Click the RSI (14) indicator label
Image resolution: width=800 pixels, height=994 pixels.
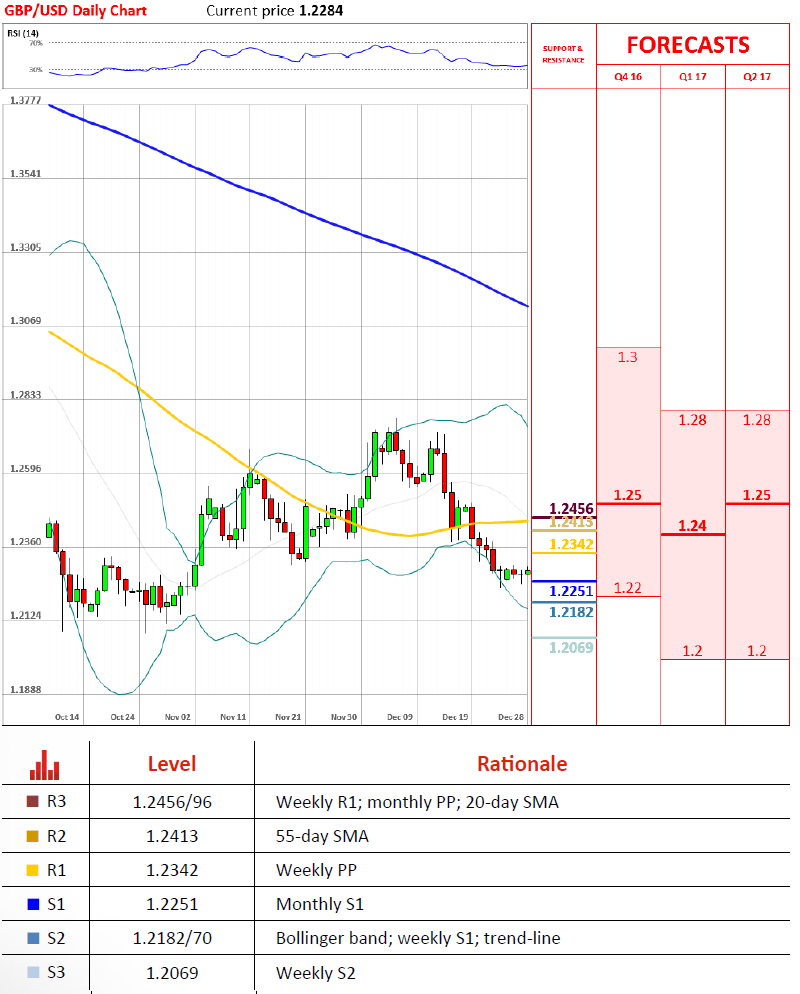23,33
